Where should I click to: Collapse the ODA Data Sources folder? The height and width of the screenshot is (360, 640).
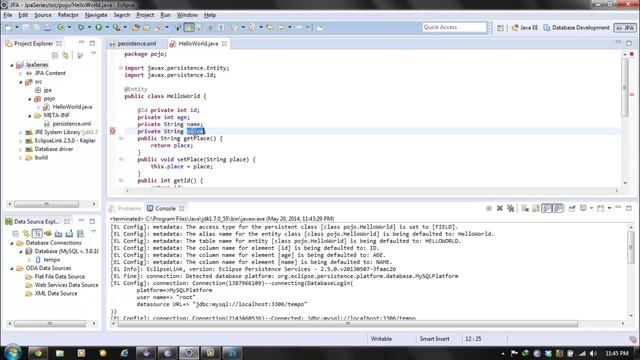tap(12, 268)
